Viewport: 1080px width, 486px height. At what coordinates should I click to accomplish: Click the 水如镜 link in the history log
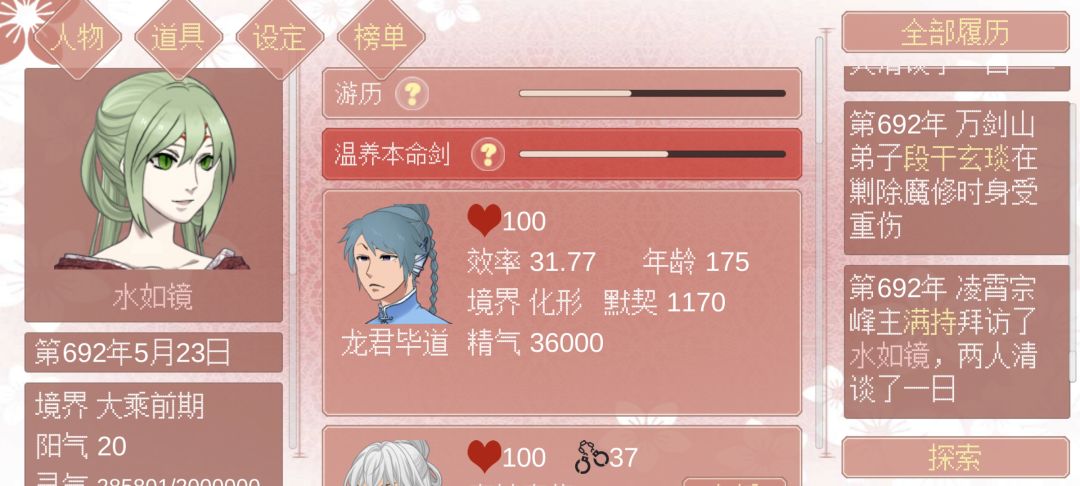[x=889, y=357]
